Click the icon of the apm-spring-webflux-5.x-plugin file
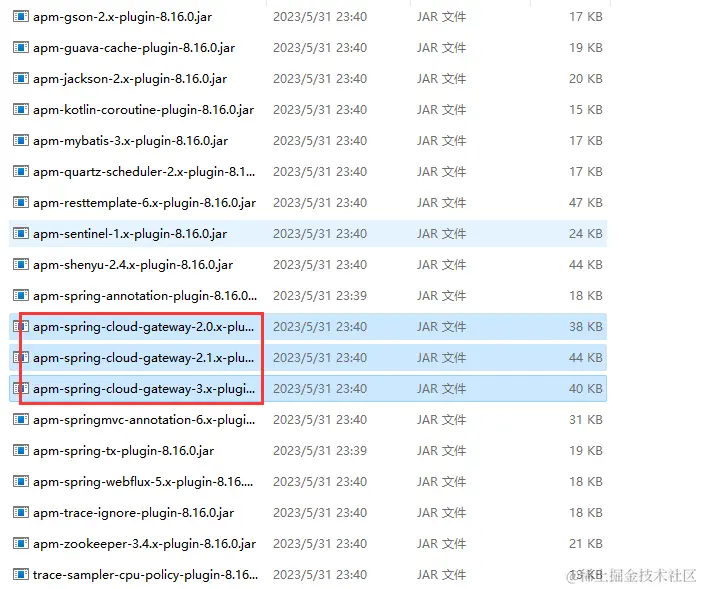This screenshot has width=702, height=589. point(21,481)
